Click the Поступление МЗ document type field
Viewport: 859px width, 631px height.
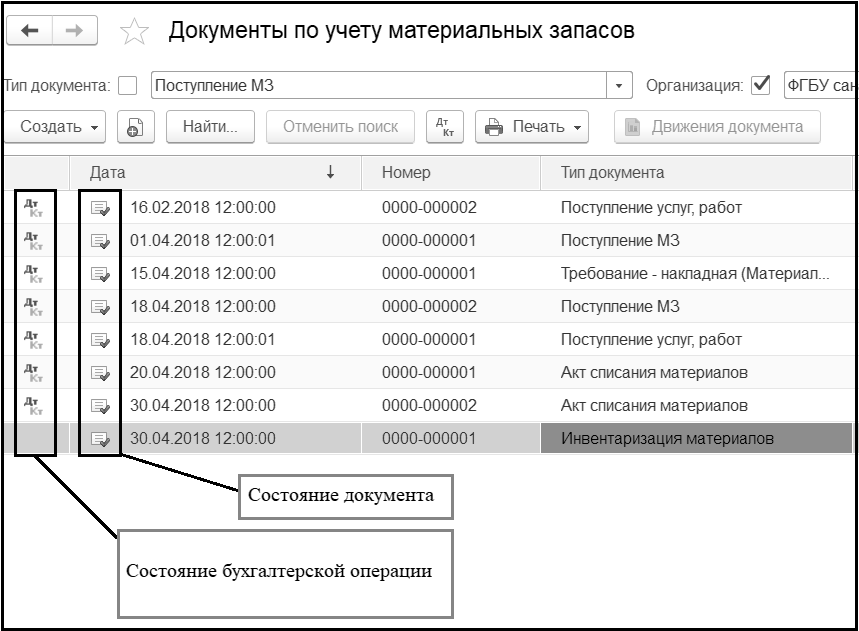click(x=379, y=85)
